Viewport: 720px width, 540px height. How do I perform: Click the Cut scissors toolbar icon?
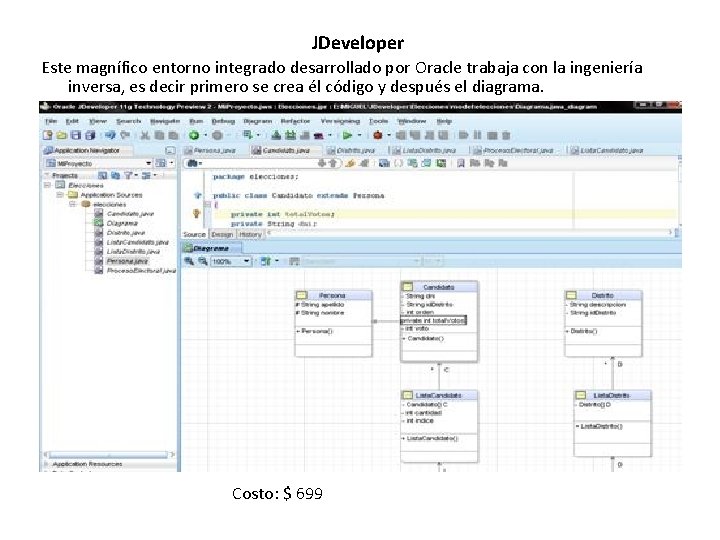[x=145, y=135]
